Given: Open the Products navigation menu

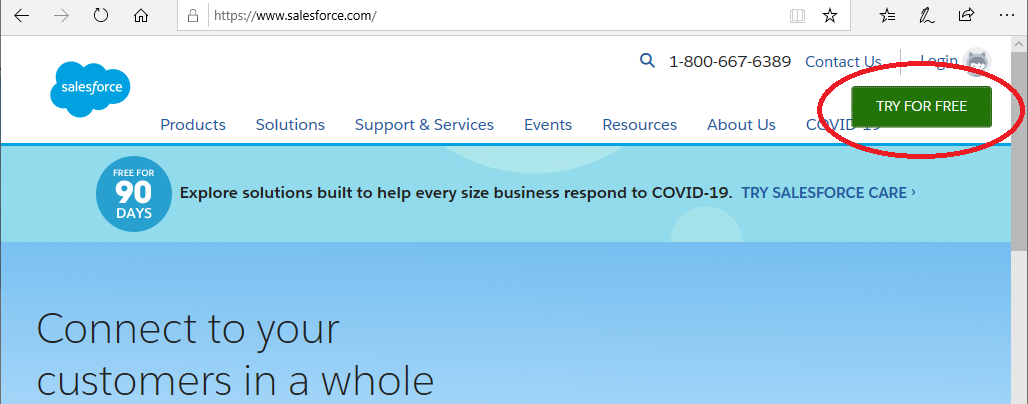Looking at the screenshot, I should click(x=193, y=125).
